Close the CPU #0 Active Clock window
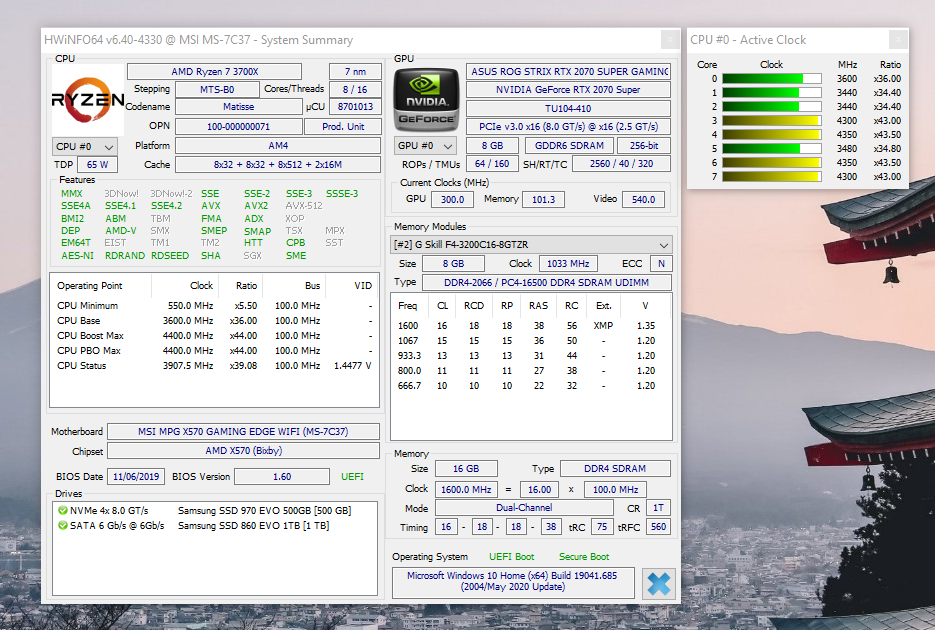 click(x=898, y=40)
